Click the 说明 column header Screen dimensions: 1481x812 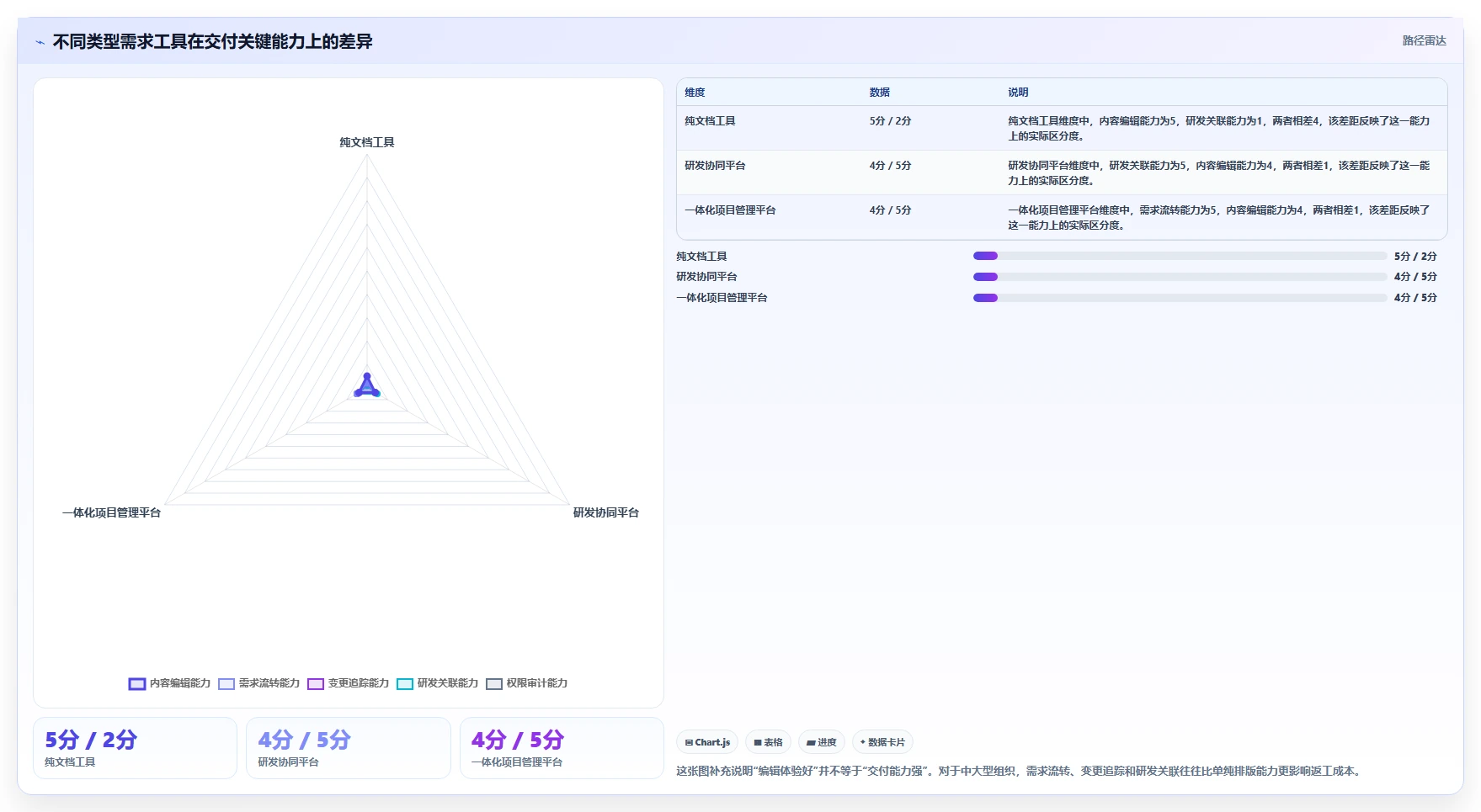click(x=1018, y=93)
